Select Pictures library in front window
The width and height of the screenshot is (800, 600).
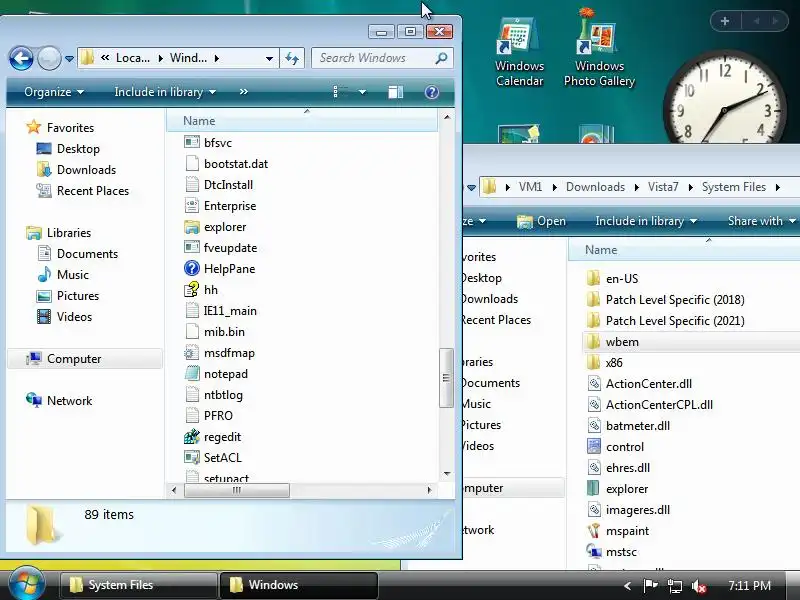pyautogui.click(x=78, y=296)
